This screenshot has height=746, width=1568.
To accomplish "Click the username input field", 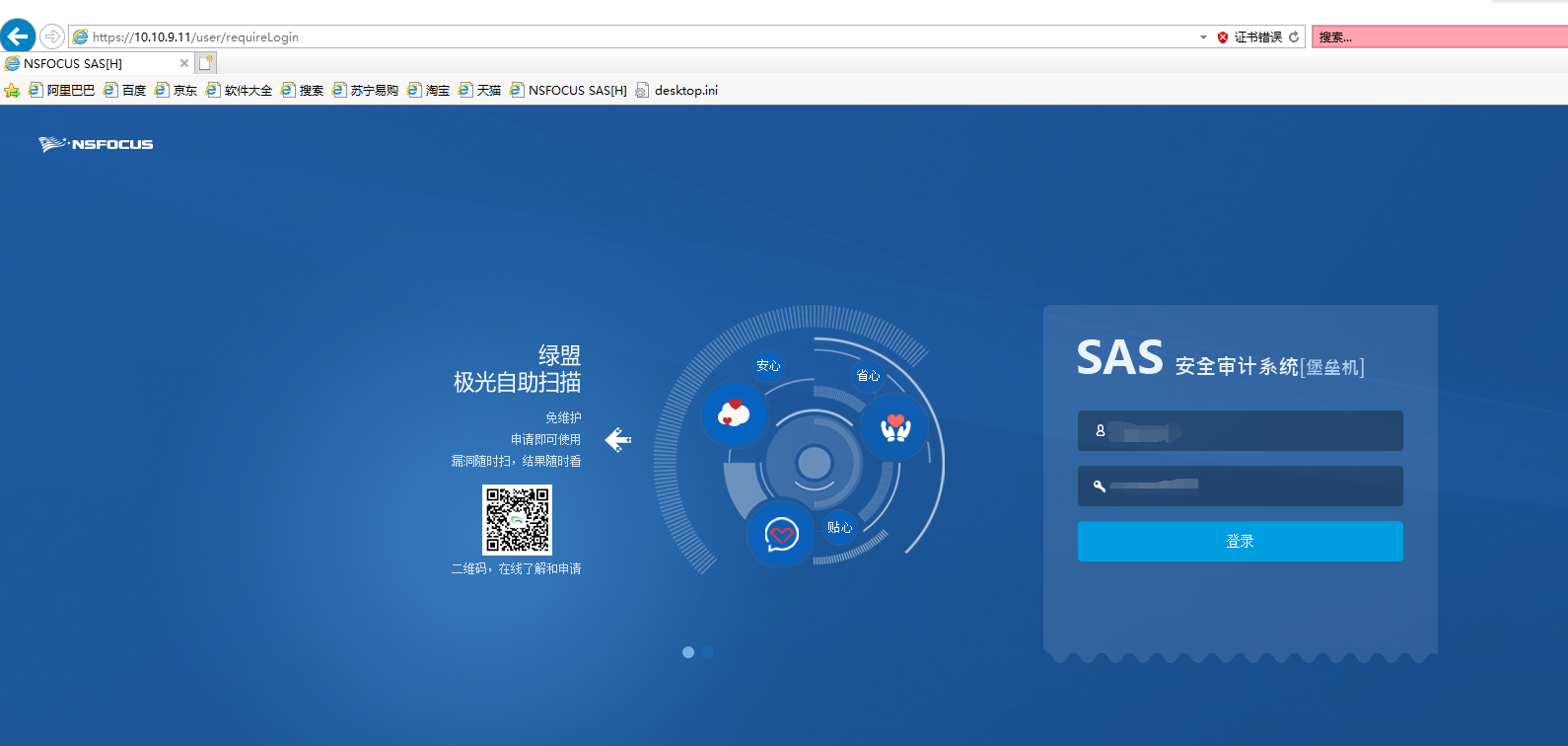I will pos(1241,431).
